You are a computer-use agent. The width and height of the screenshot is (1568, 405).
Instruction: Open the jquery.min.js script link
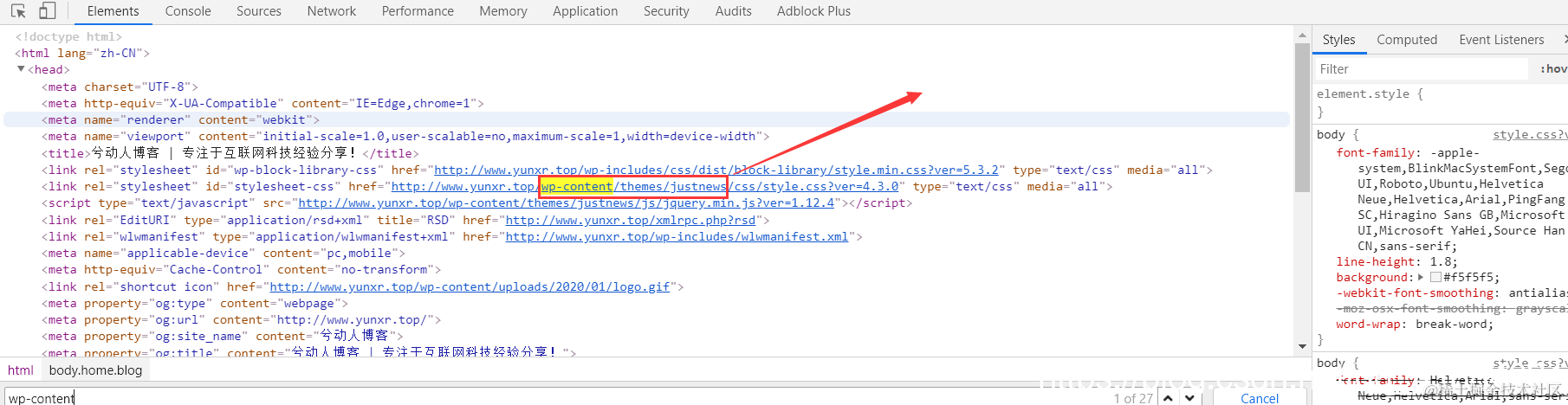coord(567,202)
